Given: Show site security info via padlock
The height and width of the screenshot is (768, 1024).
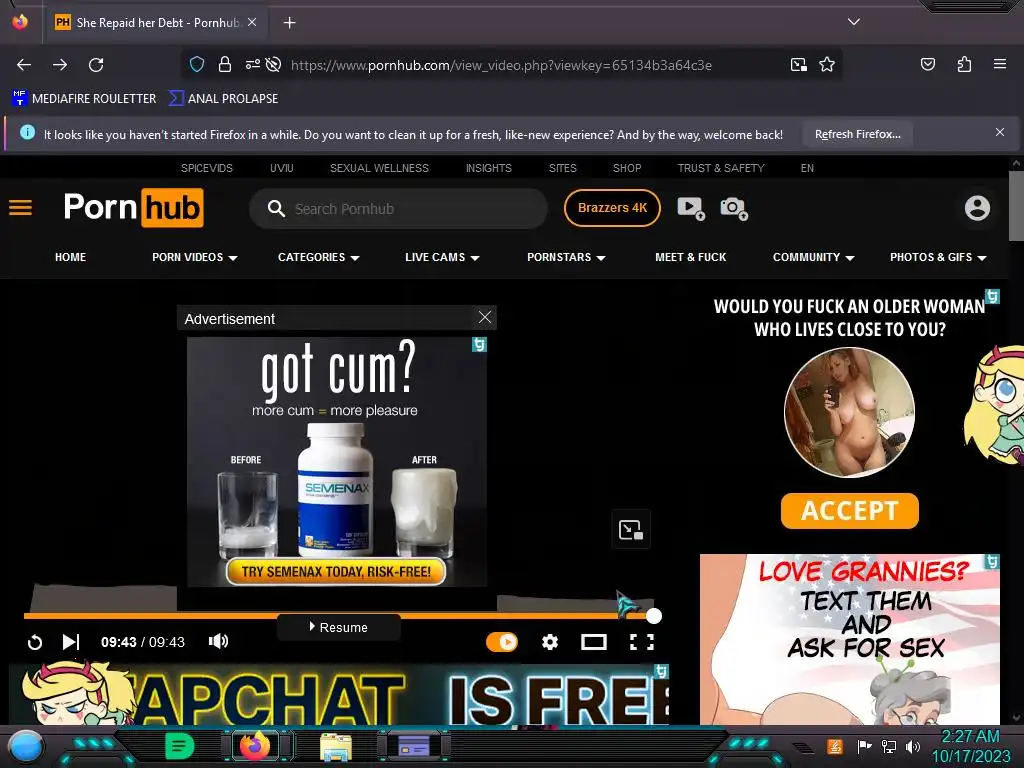Looking at the screenshot, I should [x=225, y=64].
